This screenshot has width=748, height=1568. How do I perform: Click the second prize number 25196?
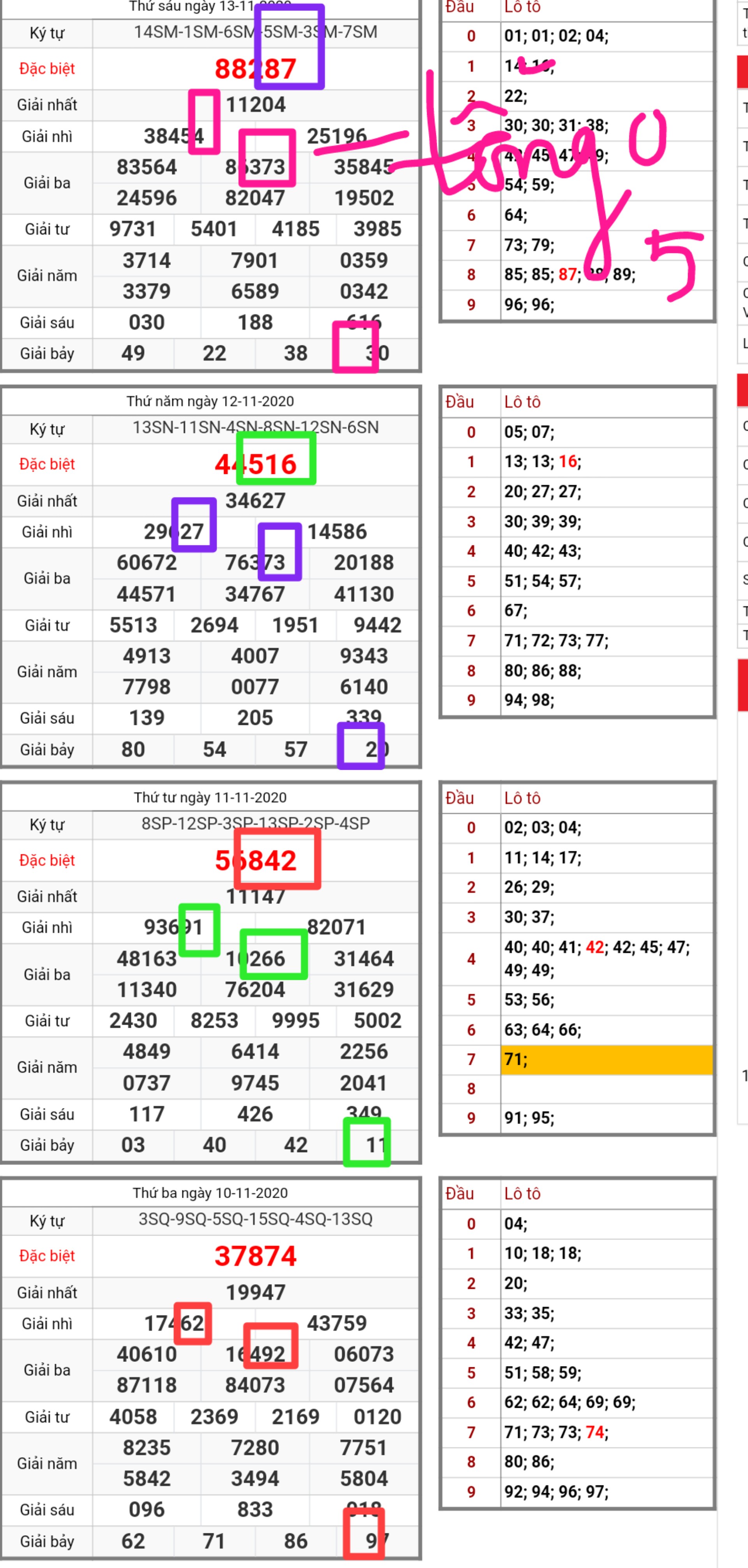point(337,136)
